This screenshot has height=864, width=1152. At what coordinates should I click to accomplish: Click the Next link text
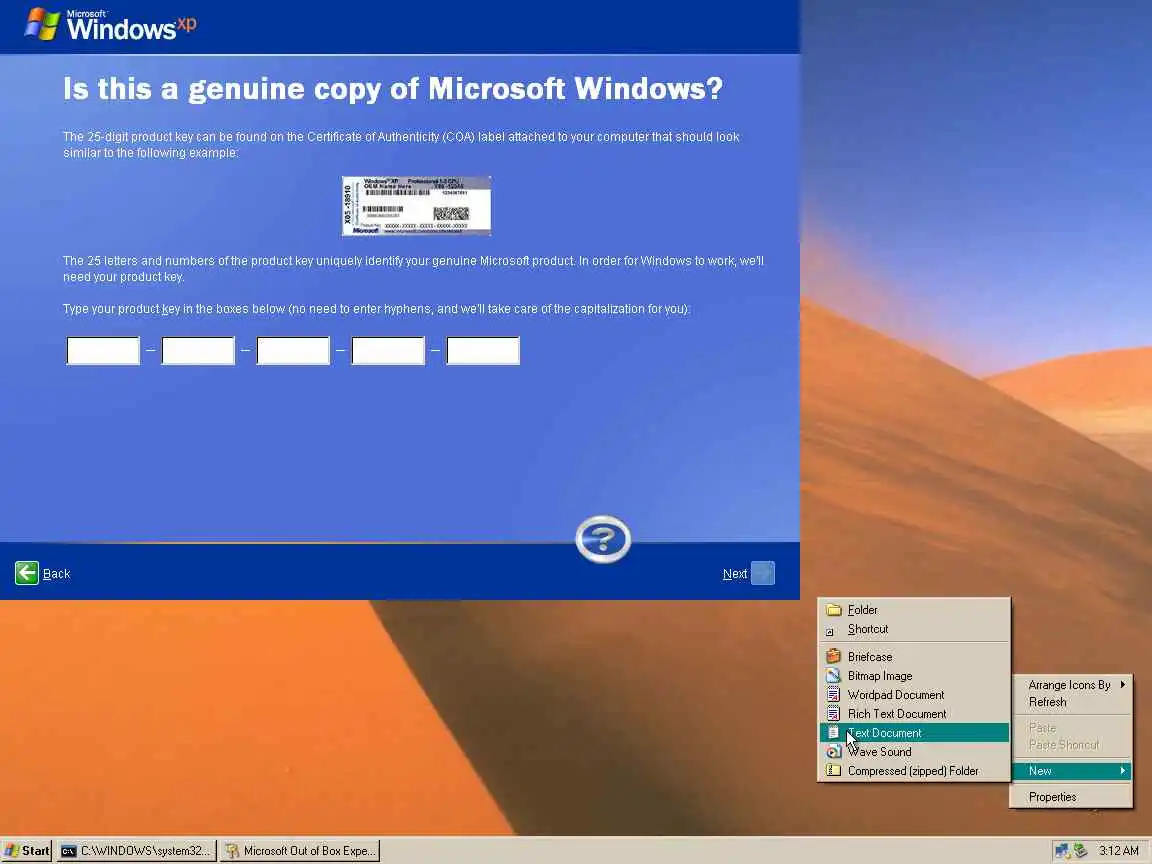(735, 573)
